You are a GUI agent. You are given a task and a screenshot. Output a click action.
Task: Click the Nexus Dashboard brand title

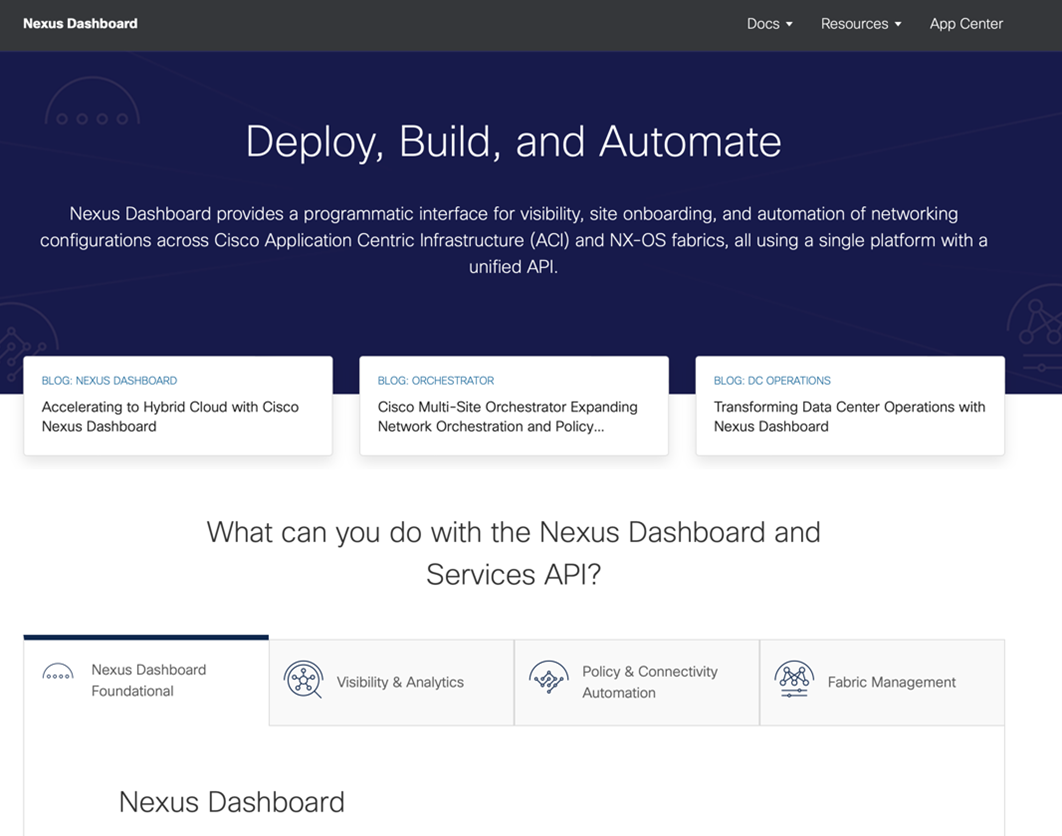[80, 23]
